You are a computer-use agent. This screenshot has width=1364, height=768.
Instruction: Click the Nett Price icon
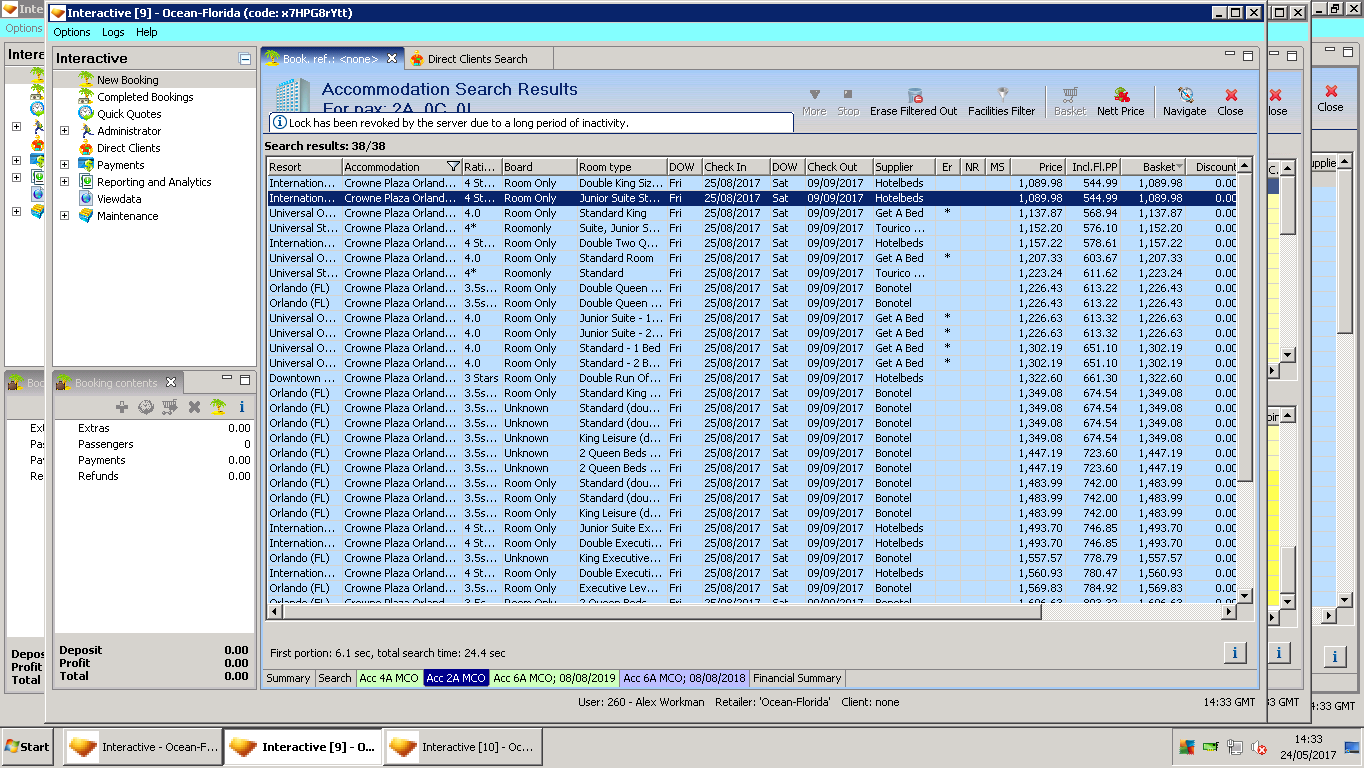point(1120,95)
